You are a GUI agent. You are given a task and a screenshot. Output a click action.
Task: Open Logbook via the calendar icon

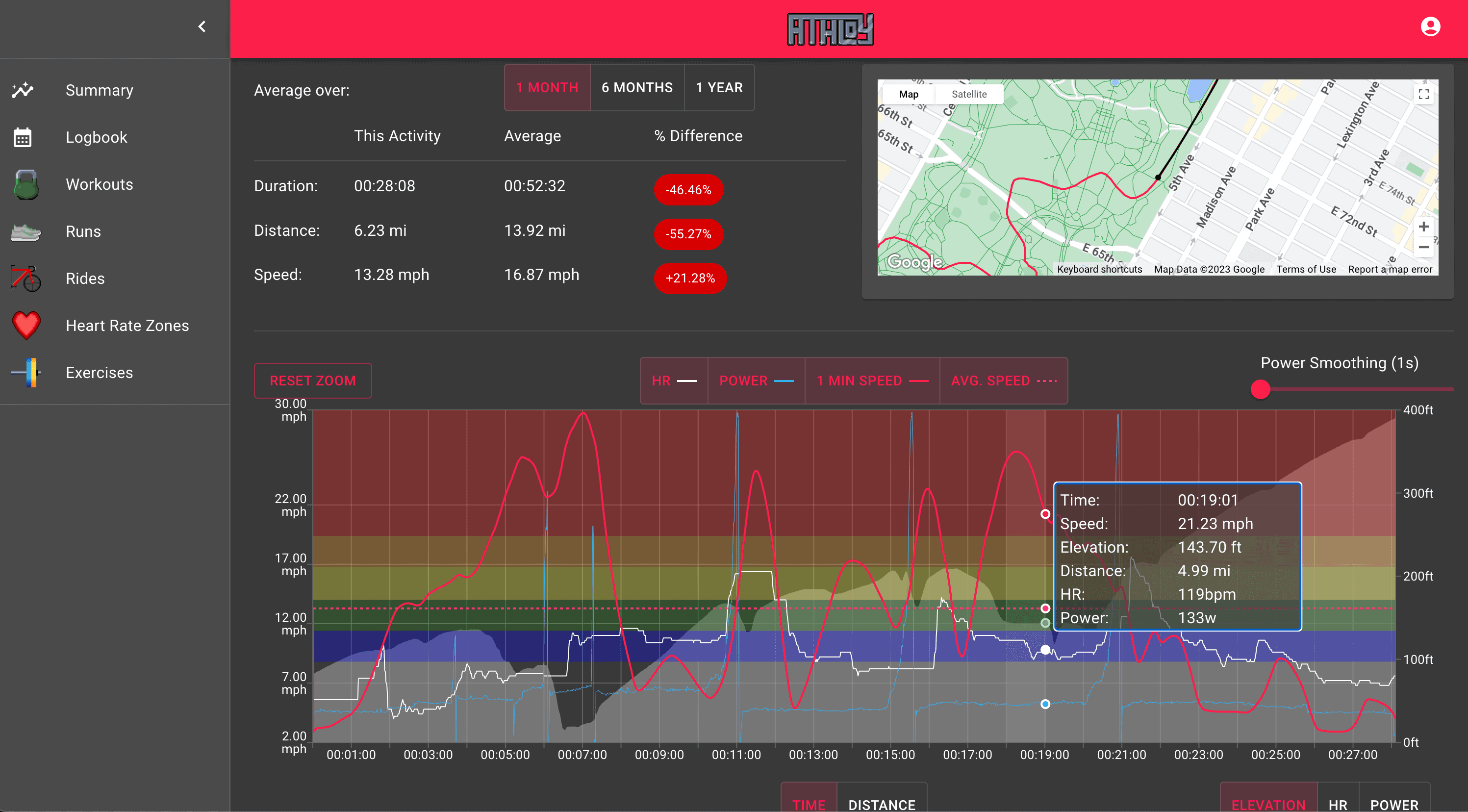pyautogui.click(x=23, y=137)
